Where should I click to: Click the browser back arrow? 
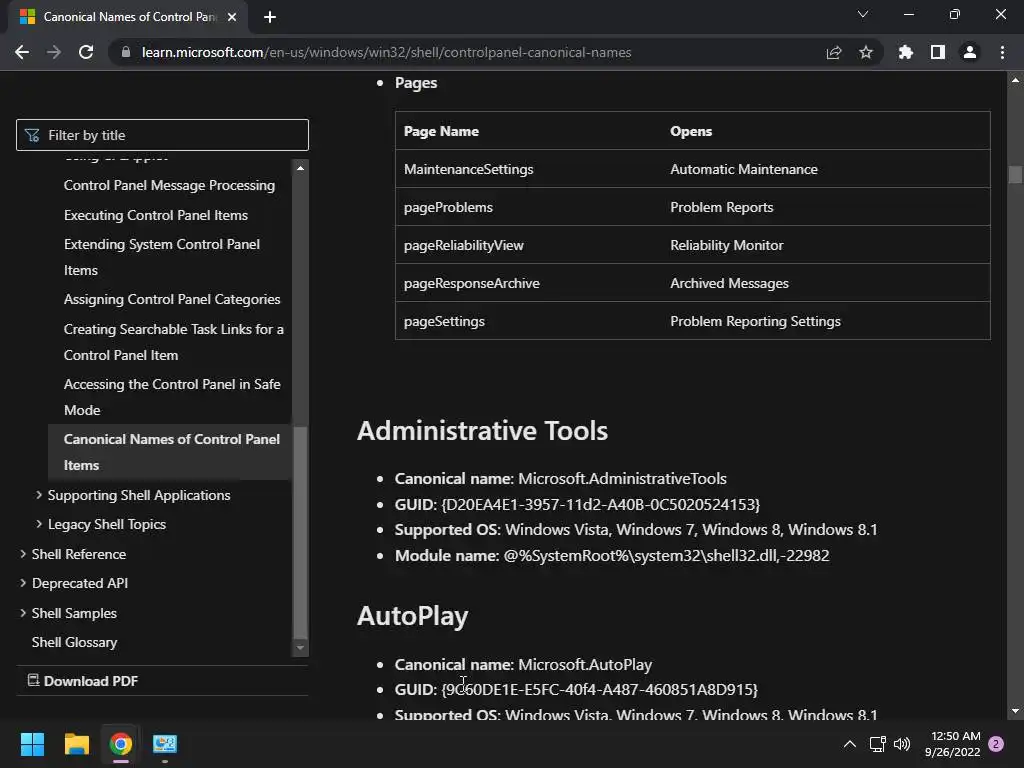click(22, 52)
